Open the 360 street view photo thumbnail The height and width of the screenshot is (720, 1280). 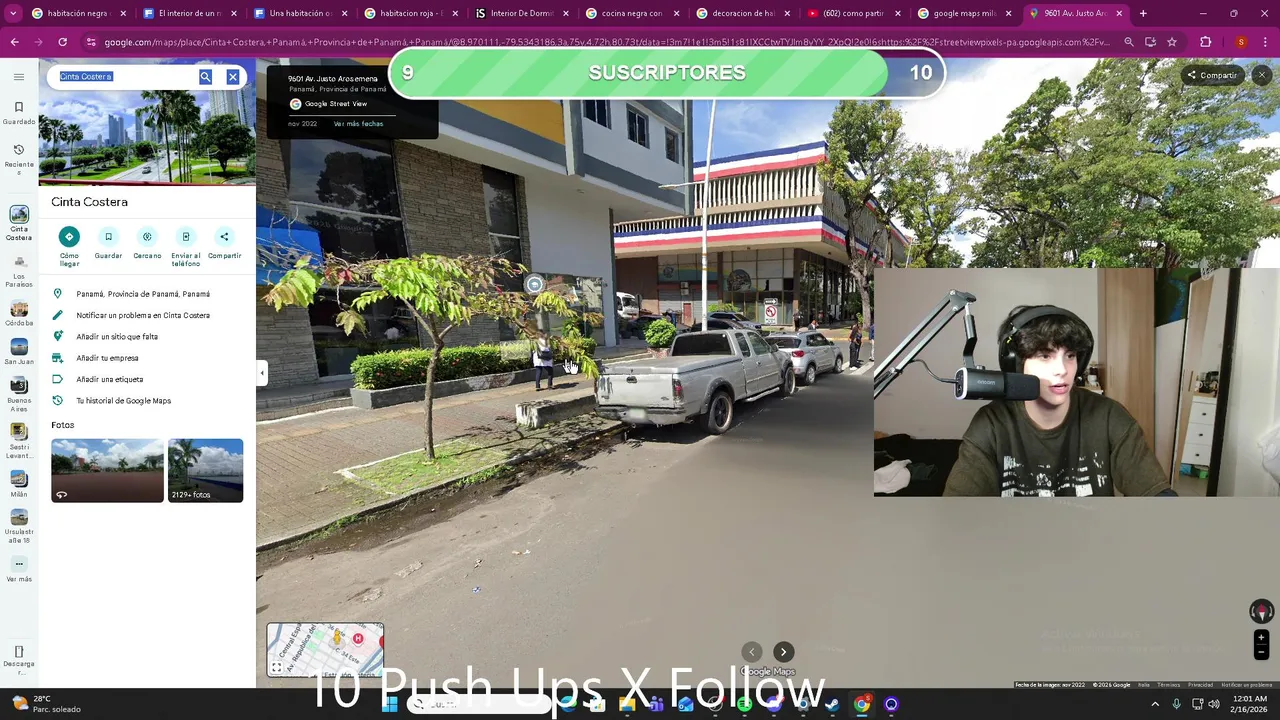pos(107,470)
